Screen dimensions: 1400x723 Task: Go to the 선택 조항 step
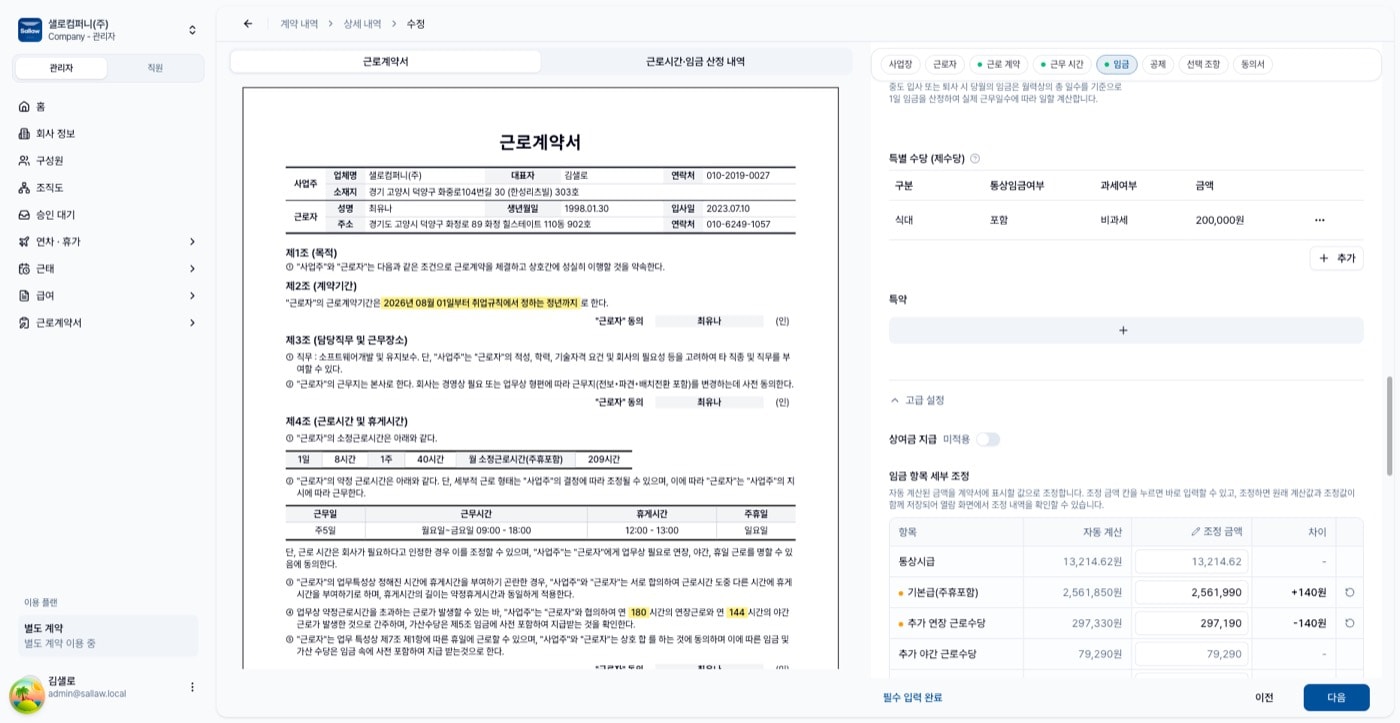point(1203,64)
